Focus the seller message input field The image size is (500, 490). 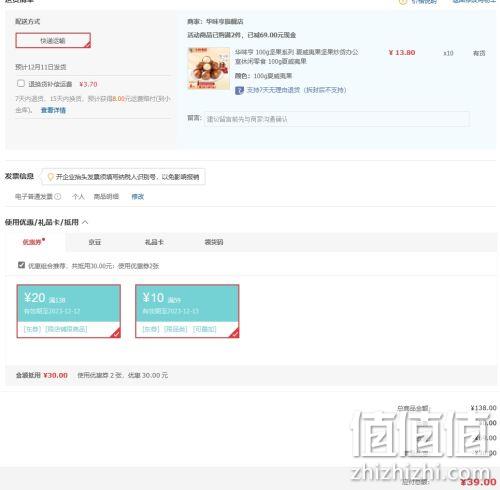tap(337, 119)
